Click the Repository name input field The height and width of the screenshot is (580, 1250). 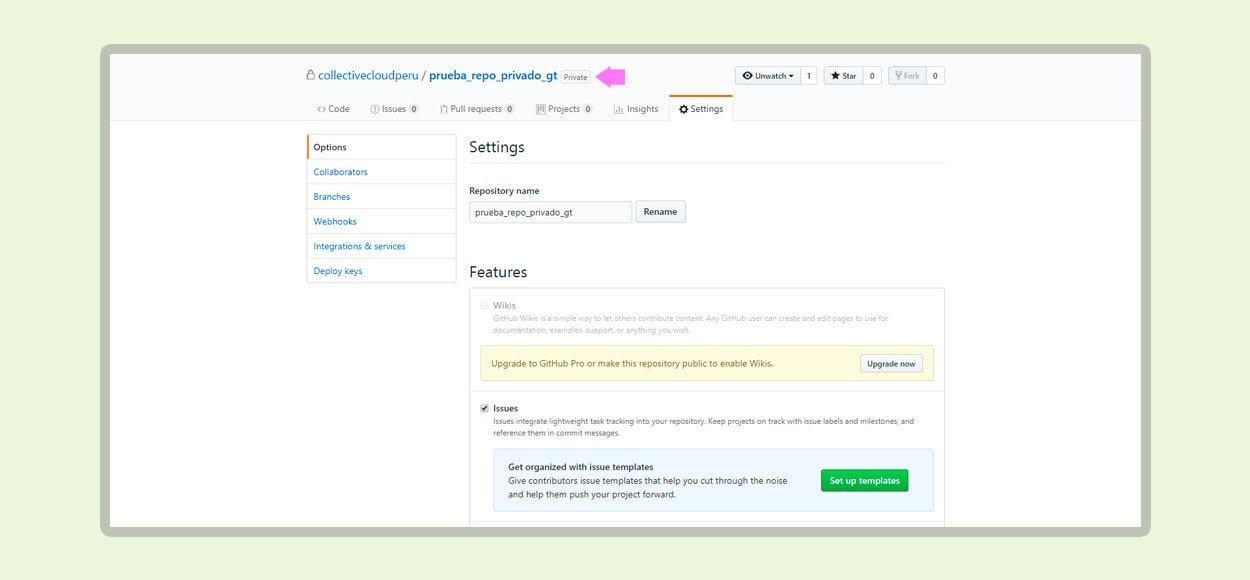click(x=551, y=212)
